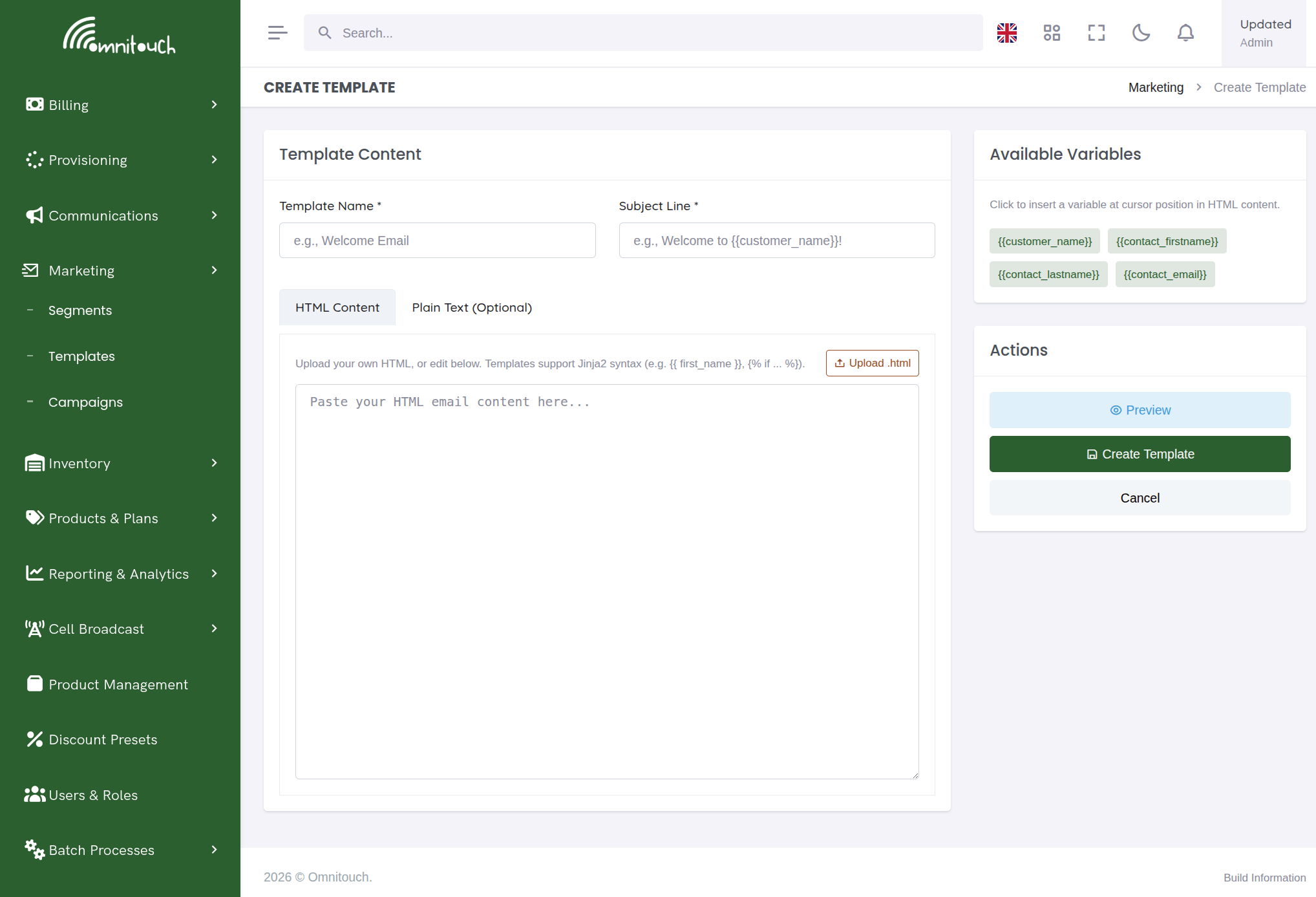The height and width of the screenshot is (897, 1316).
Task: Click the Cancel button
Action: click(x=1140, y=498)
